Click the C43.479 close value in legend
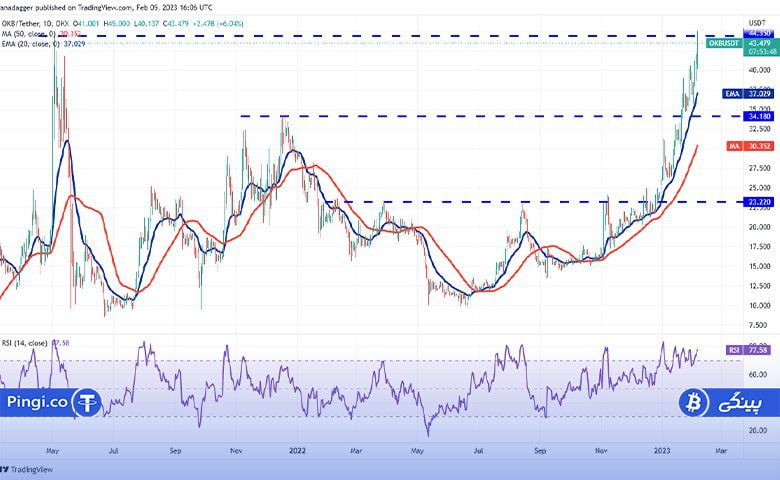 (176, 23)
